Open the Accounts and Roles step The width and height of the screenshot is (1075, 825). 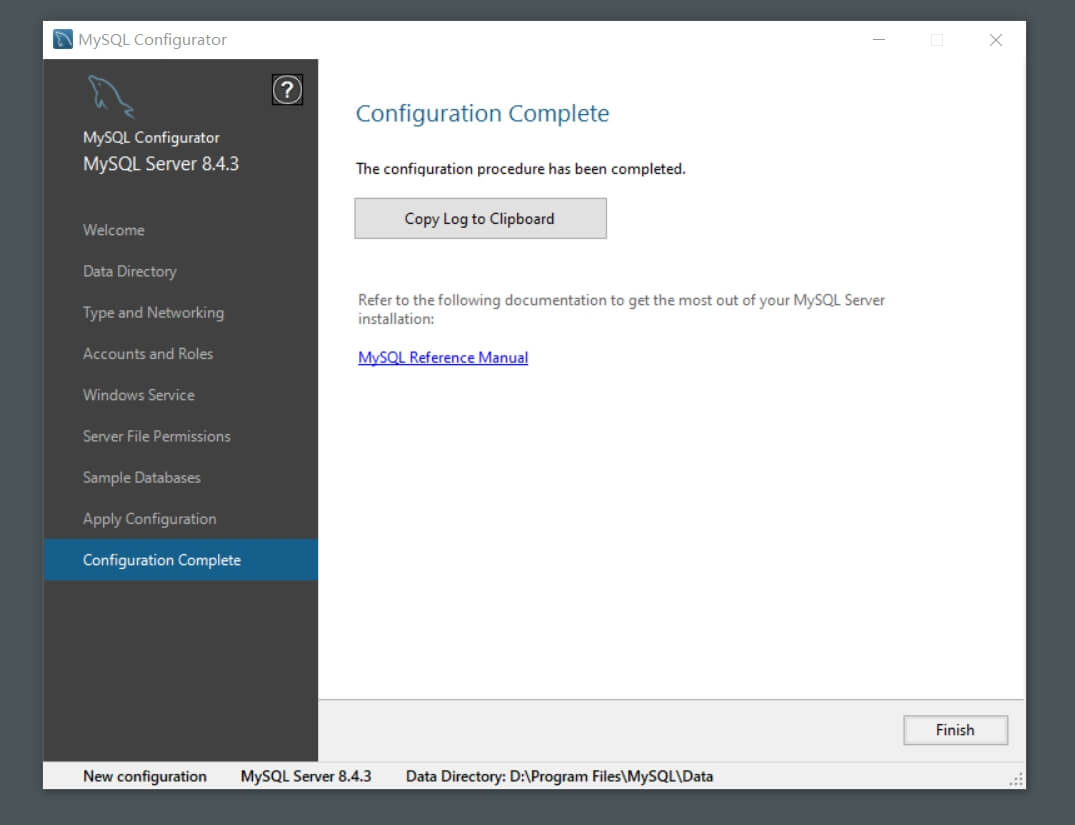click(x=148, y=354)
